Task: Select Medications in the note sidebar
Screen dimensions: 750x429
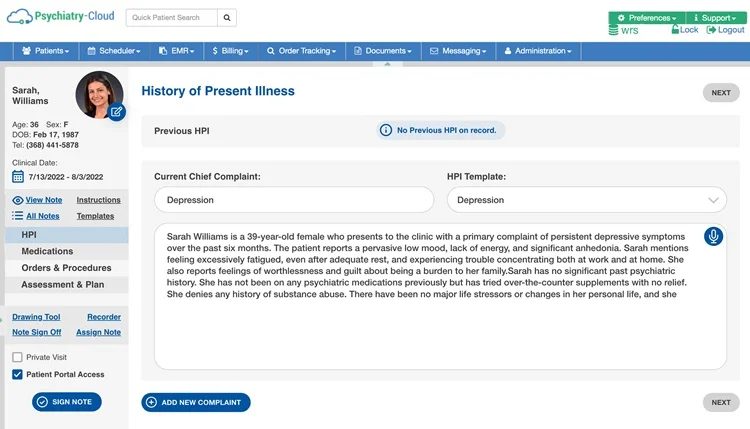Action: 47,251
